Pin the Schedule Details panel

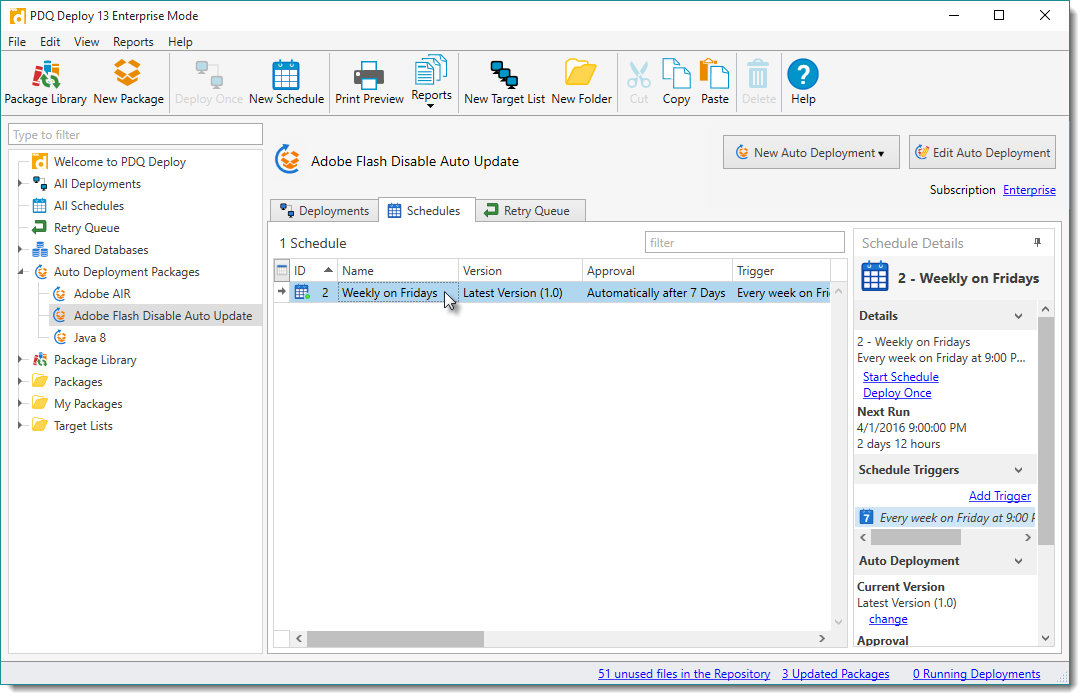[1036, 243]
